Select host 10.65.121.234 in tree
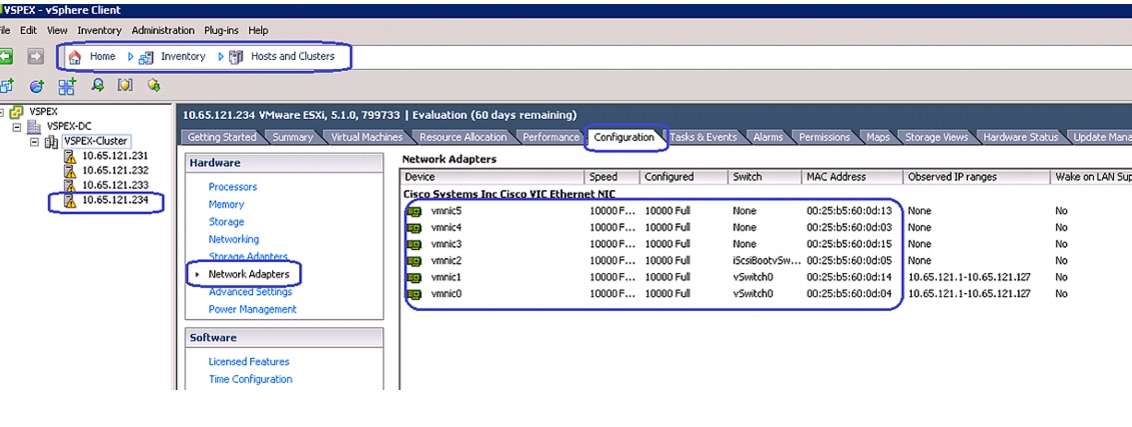1132x427 pixels. 115,200
